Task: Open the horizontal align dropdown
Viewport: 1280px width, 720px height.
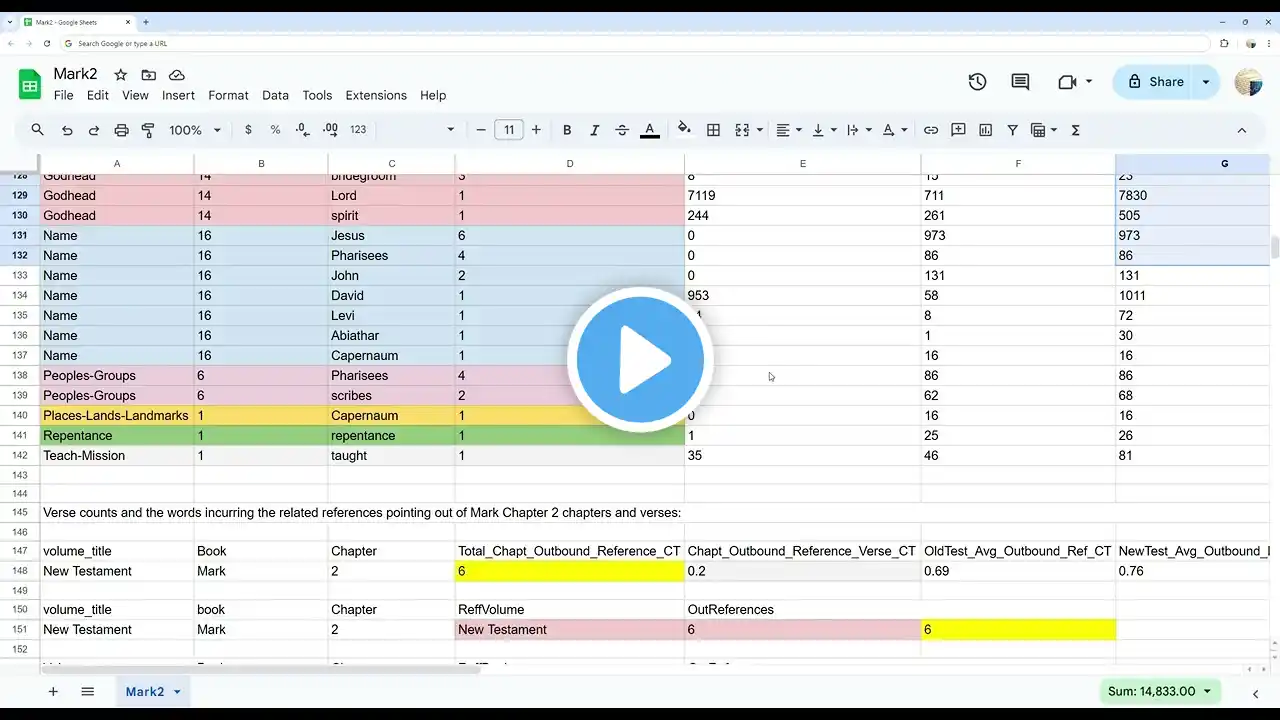Action: point(789,130)
